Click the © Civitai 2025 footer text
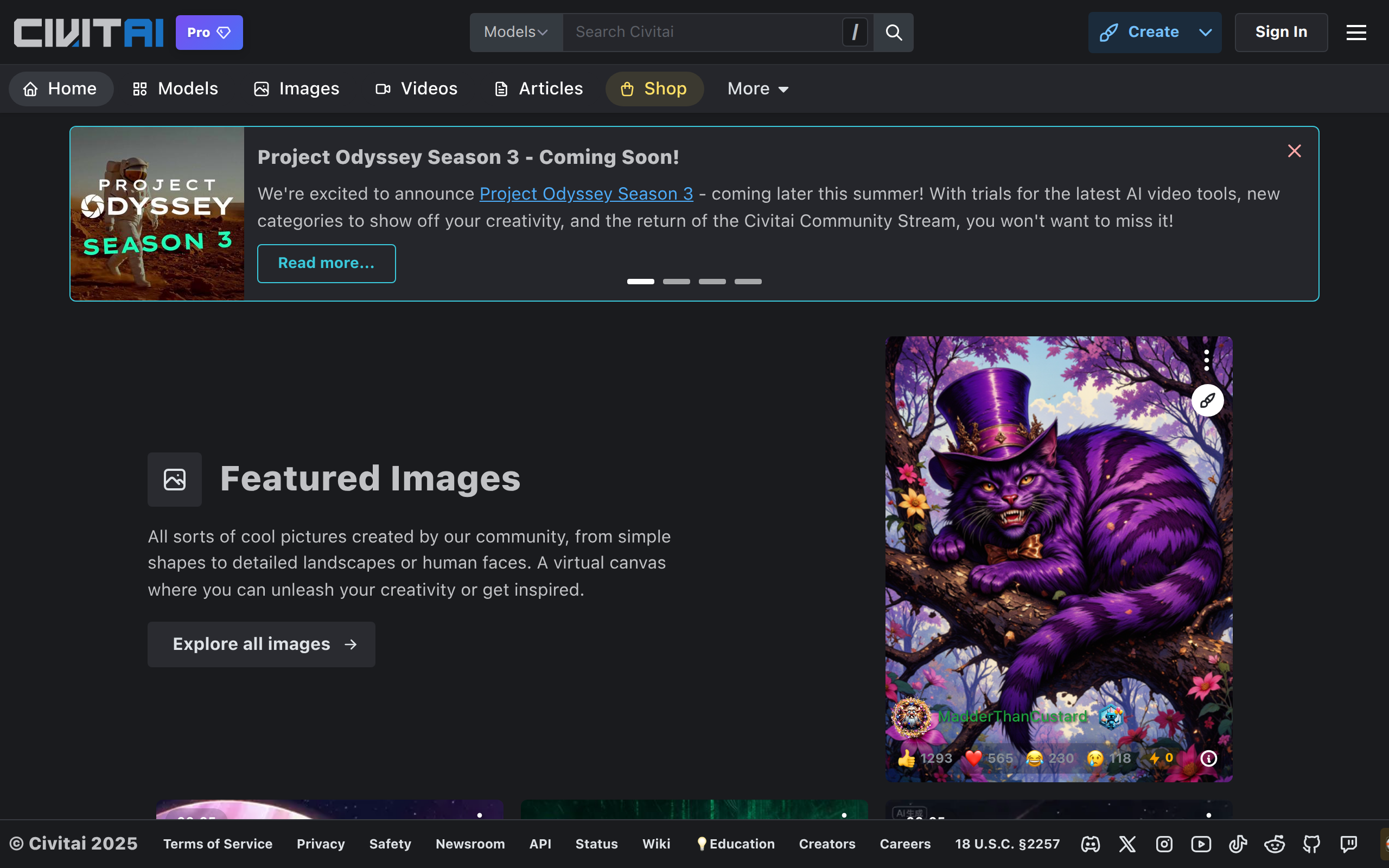 tap(73, 844)
